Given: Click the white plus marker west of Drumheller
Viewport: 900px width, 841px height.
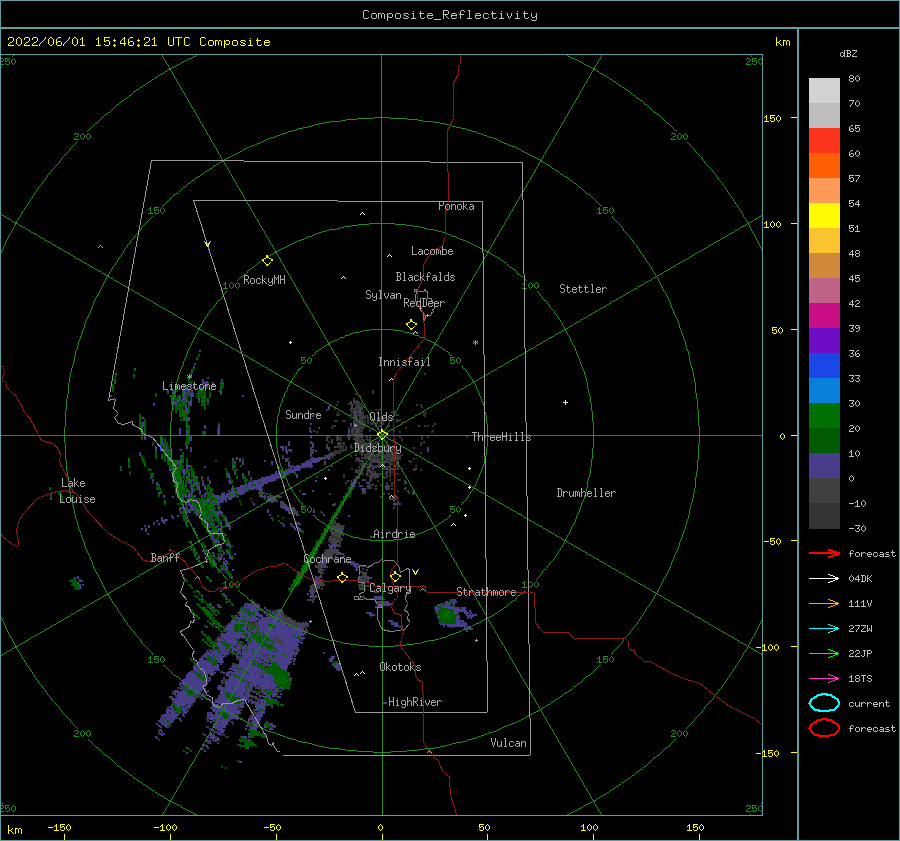Looking at the screenshot, I should 565,402.
